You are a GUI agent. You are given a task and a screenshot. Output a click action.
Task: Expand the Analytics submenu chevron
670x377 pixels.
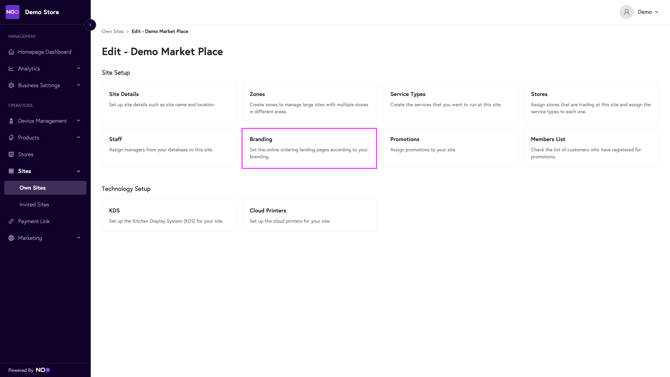click(x=79, y=68)
